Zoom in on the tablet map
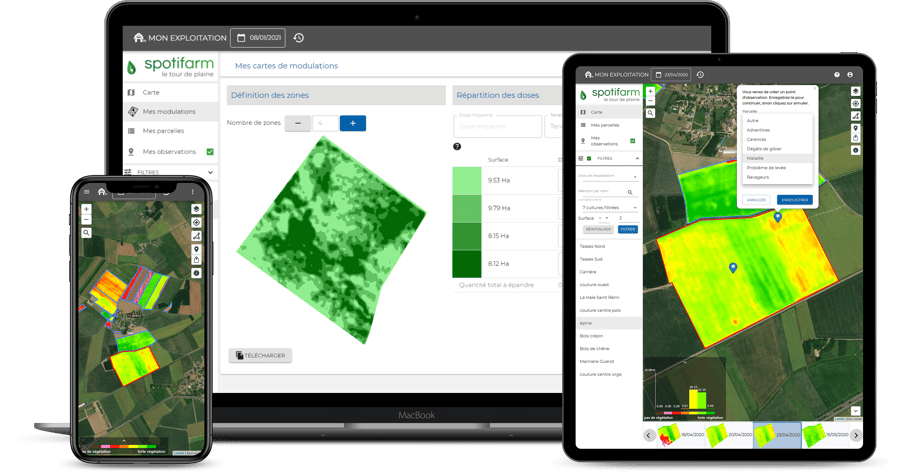Viewport: 900px width, 472px height. point(650,91)
